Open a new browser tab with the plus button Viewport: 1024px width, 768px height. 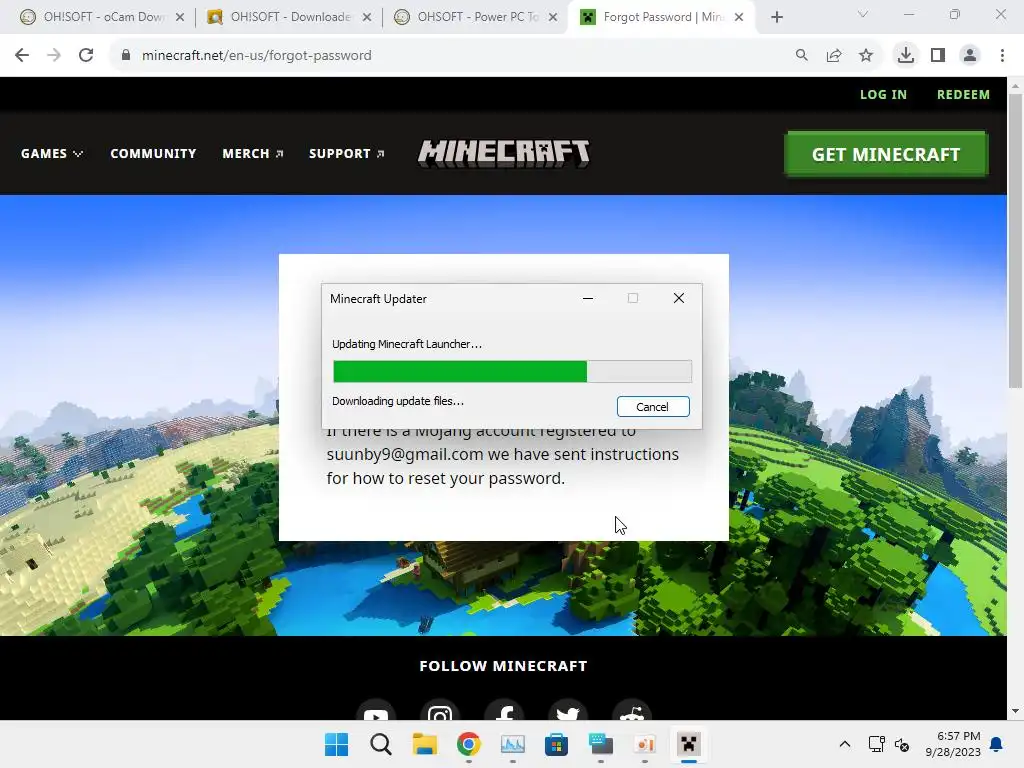pos(776,17)
